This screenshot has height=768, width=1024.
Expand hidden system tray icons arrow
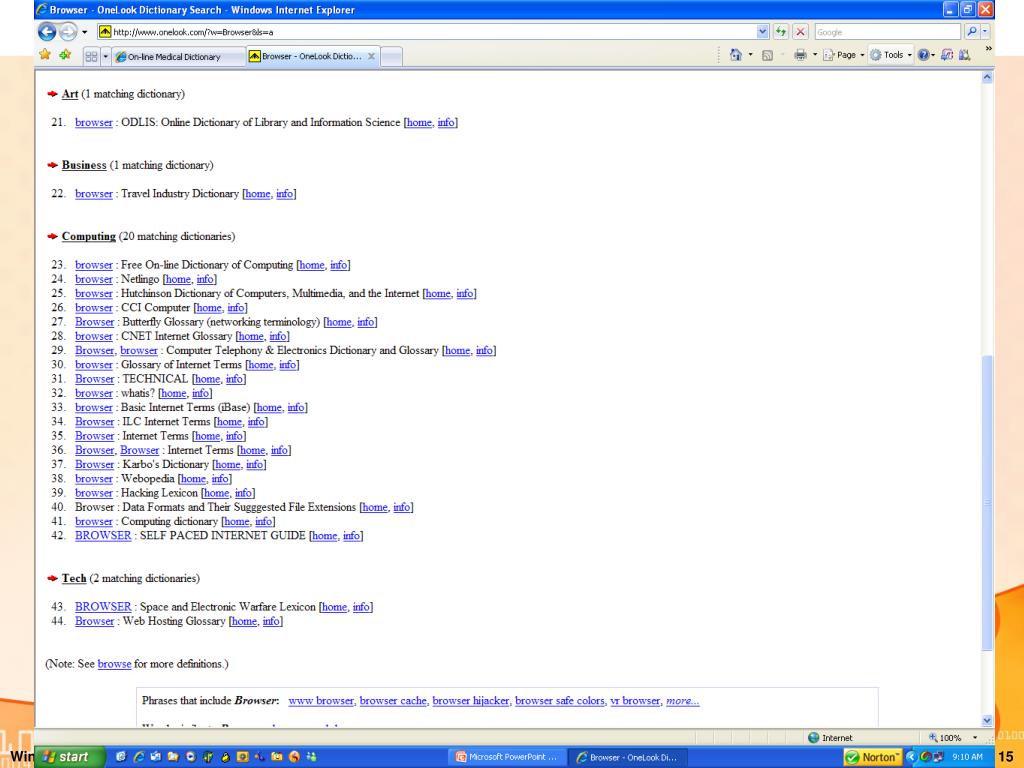point(911,758)
